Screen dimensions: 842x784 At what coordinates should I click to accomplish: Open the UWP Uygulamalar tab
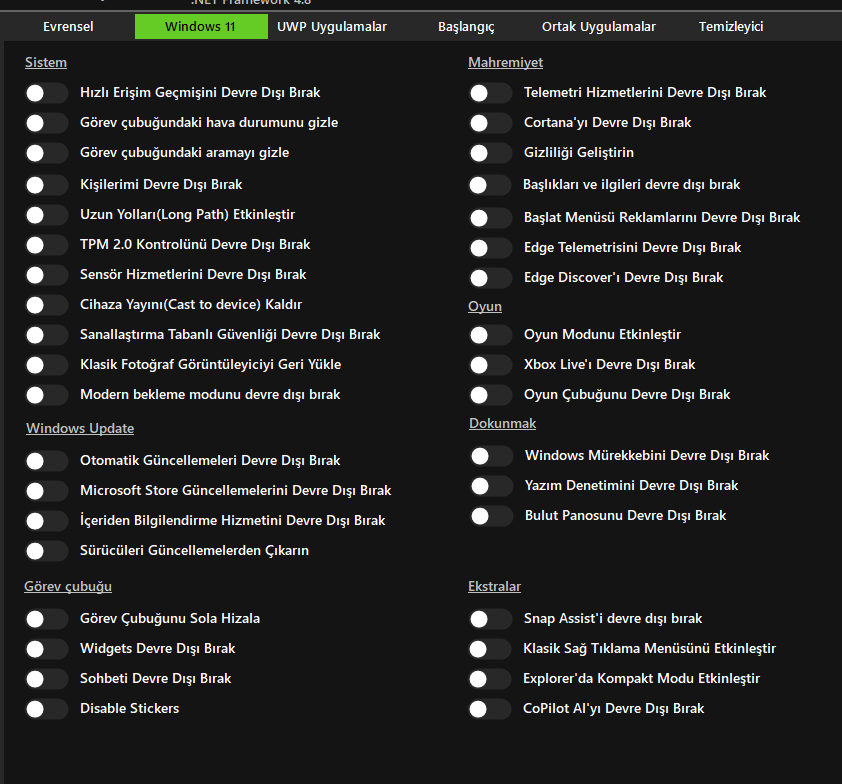tap(332, 26)
